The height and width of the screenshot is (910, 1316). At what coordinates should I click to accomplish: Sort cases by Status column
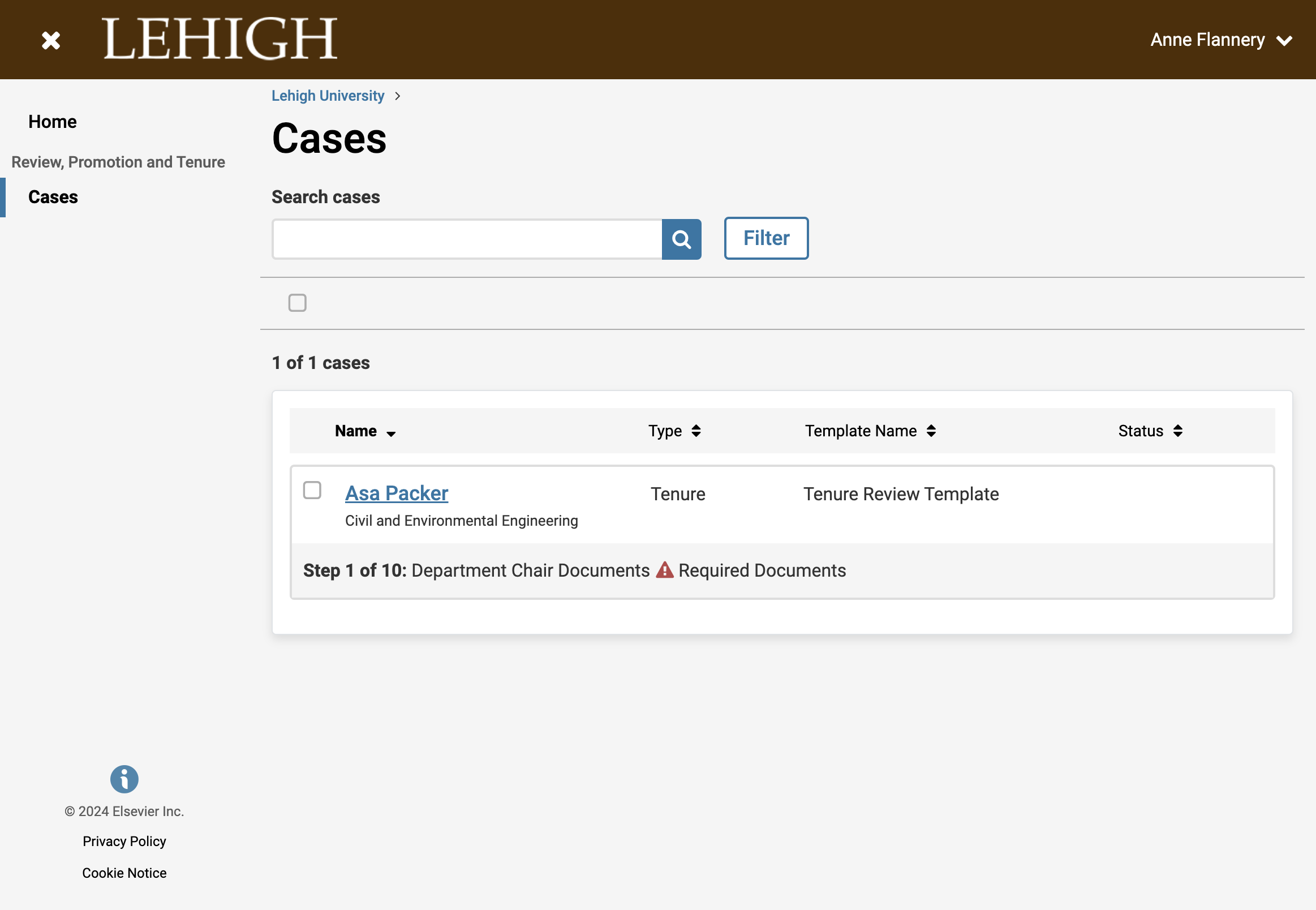[1150, 431]
